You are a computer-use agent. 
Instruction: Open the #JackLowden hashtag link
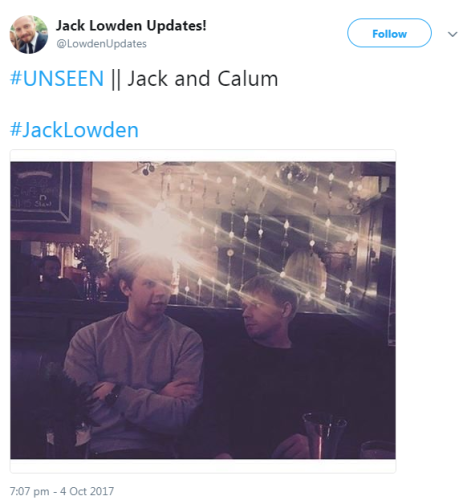[74, 130]
